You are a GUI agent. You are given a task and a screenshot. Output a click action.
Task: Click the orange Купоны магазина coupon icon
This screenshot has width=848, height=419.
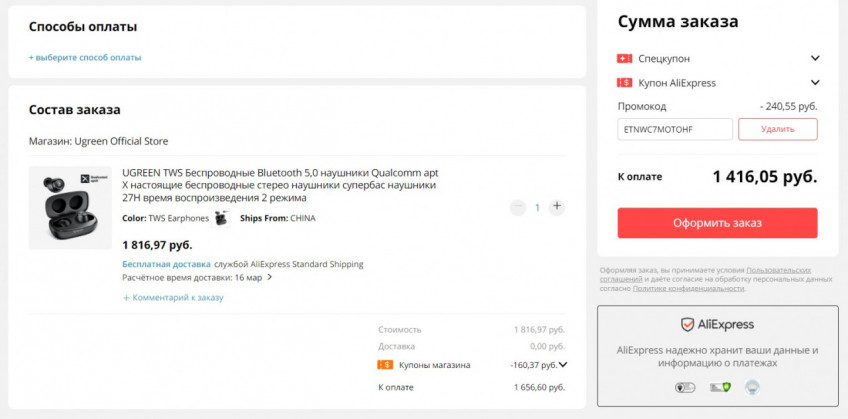tap(385, 365)
